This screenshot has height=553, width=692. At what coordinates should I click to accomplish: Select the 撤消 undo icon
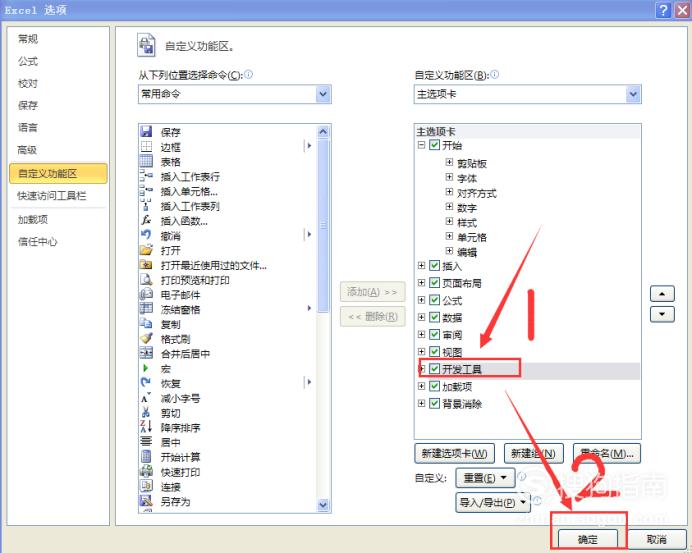[x=146, y=235]
